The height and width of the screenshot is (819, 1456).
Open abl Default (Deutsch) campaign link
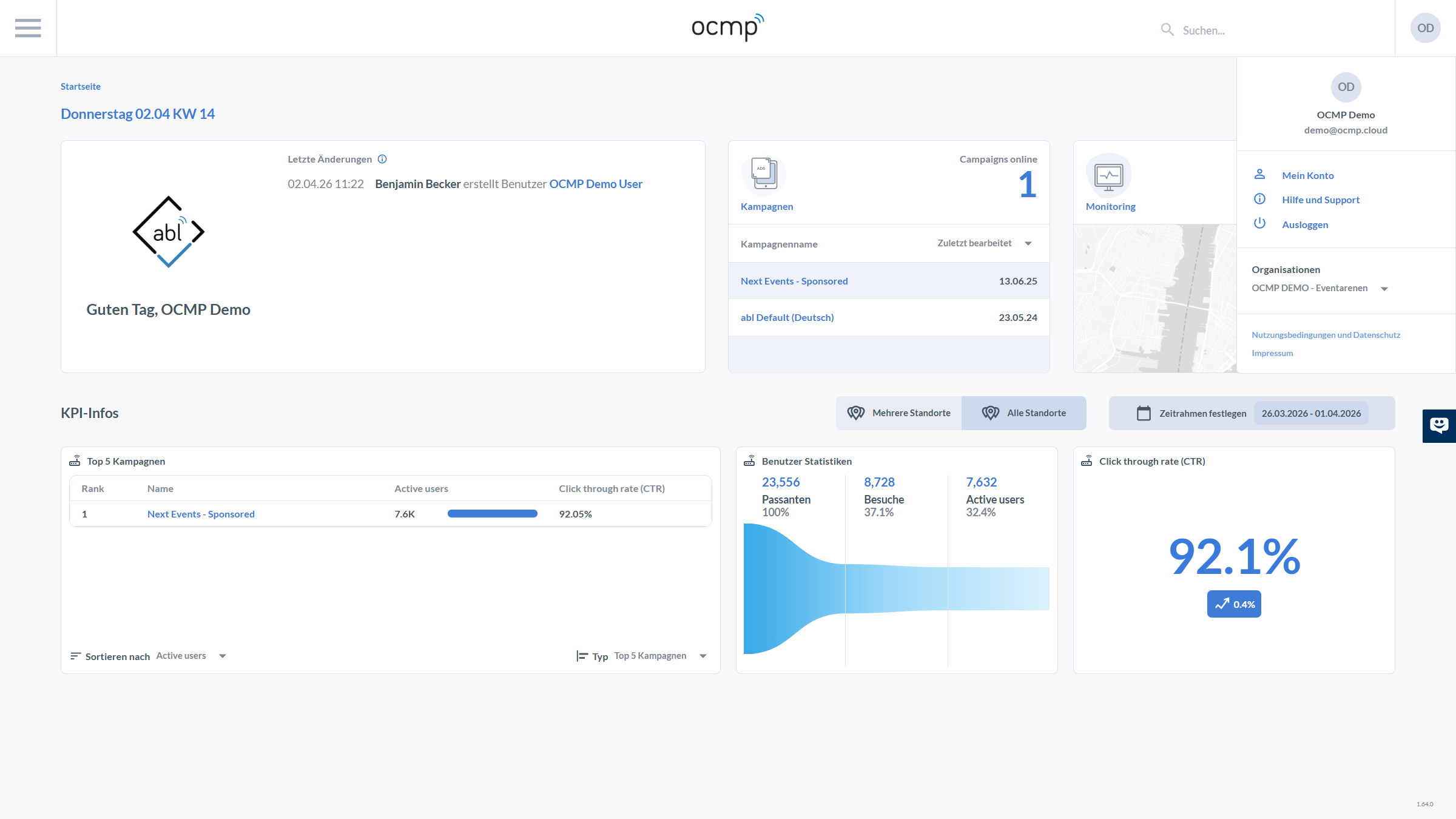click(x=787, y=317)
